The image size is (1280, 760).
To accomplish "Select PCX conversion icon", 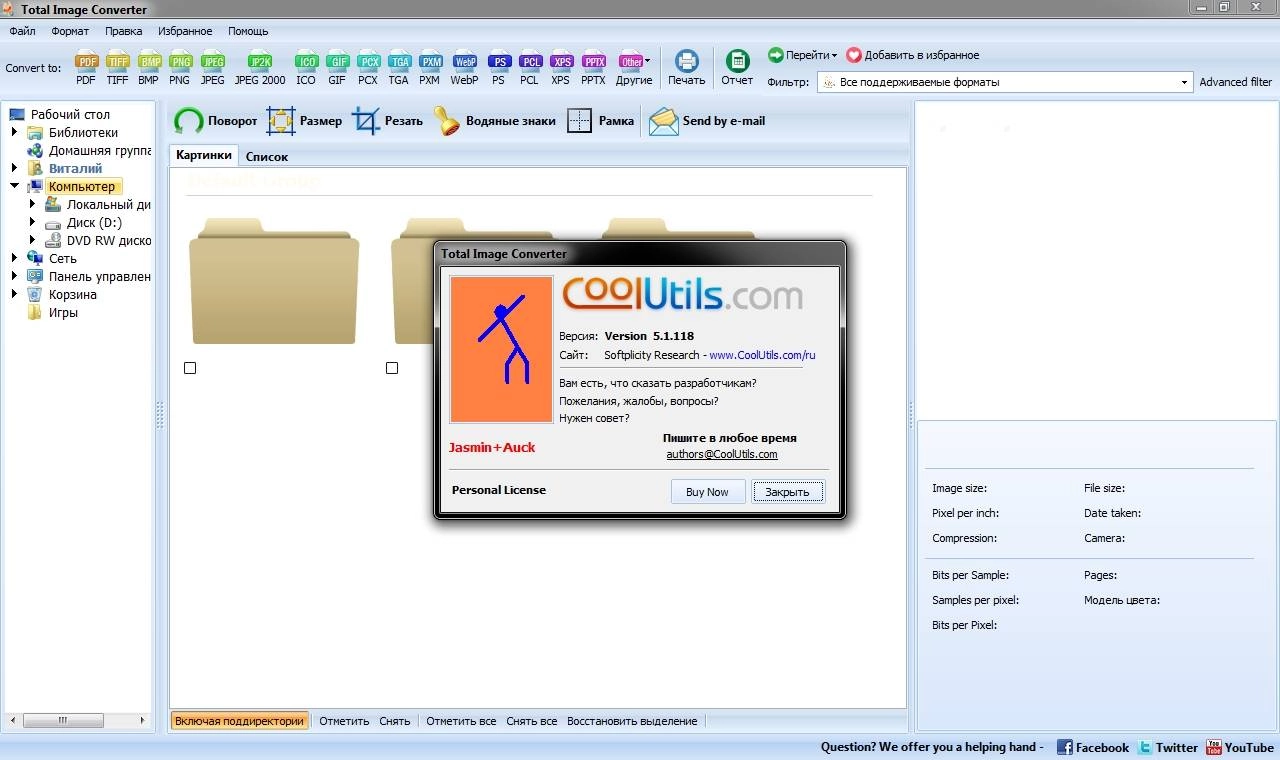I will click(368, 68).
